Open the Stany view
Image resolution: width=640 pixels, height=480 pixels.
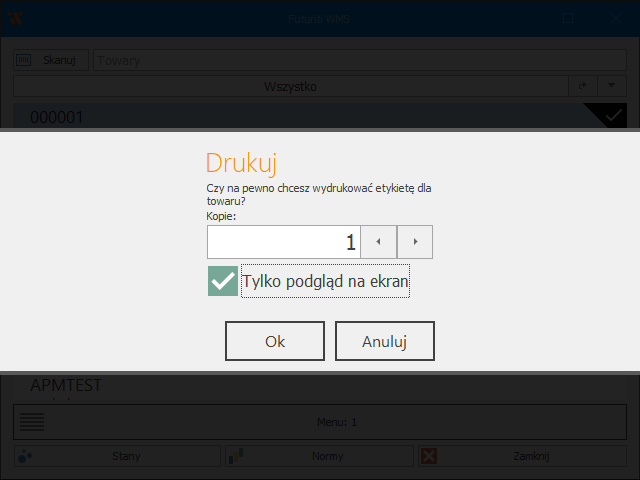tap(118, 456)
